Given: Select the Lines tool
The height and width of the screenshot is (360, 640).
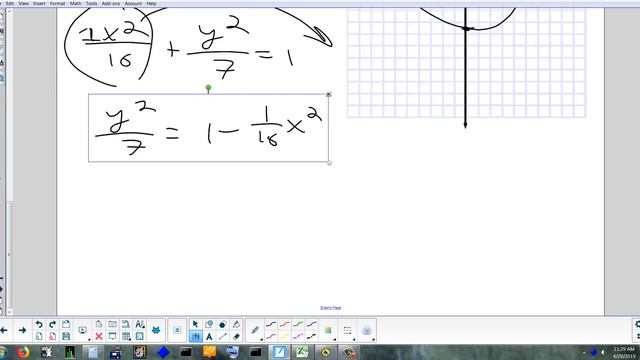Looking at the screenshot, I should point(222,336).
